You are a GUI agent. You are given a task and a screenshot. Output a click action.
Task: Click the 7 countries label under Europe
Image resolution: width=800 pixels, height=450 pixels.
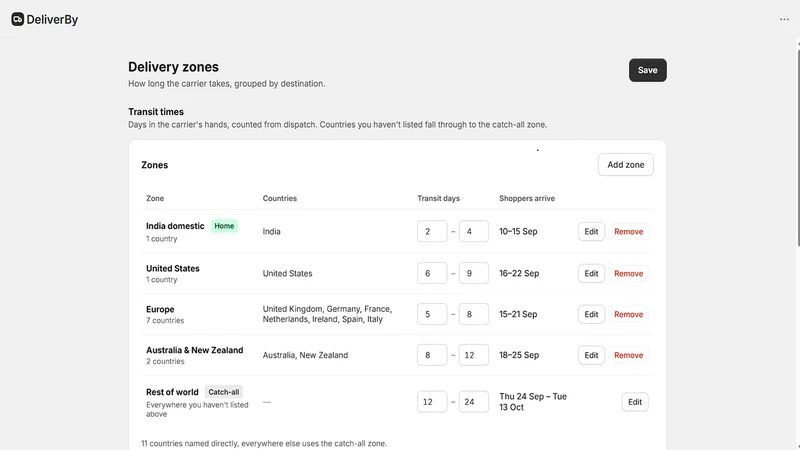[x=165, y=320]
